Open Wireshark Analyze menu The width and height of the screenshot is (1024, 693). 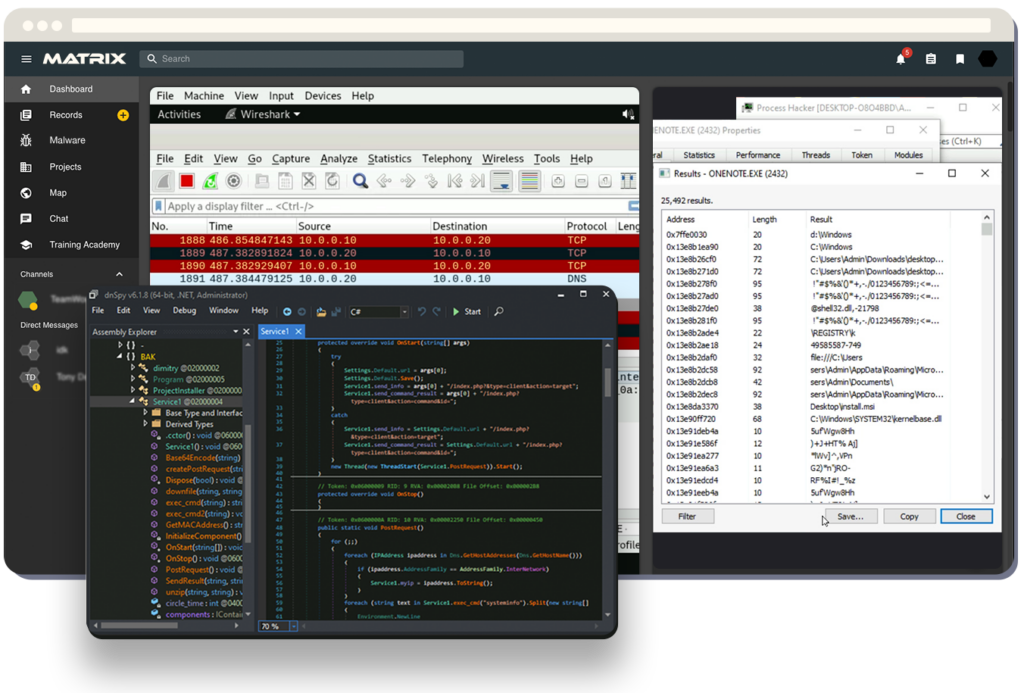tap(338, 159)
